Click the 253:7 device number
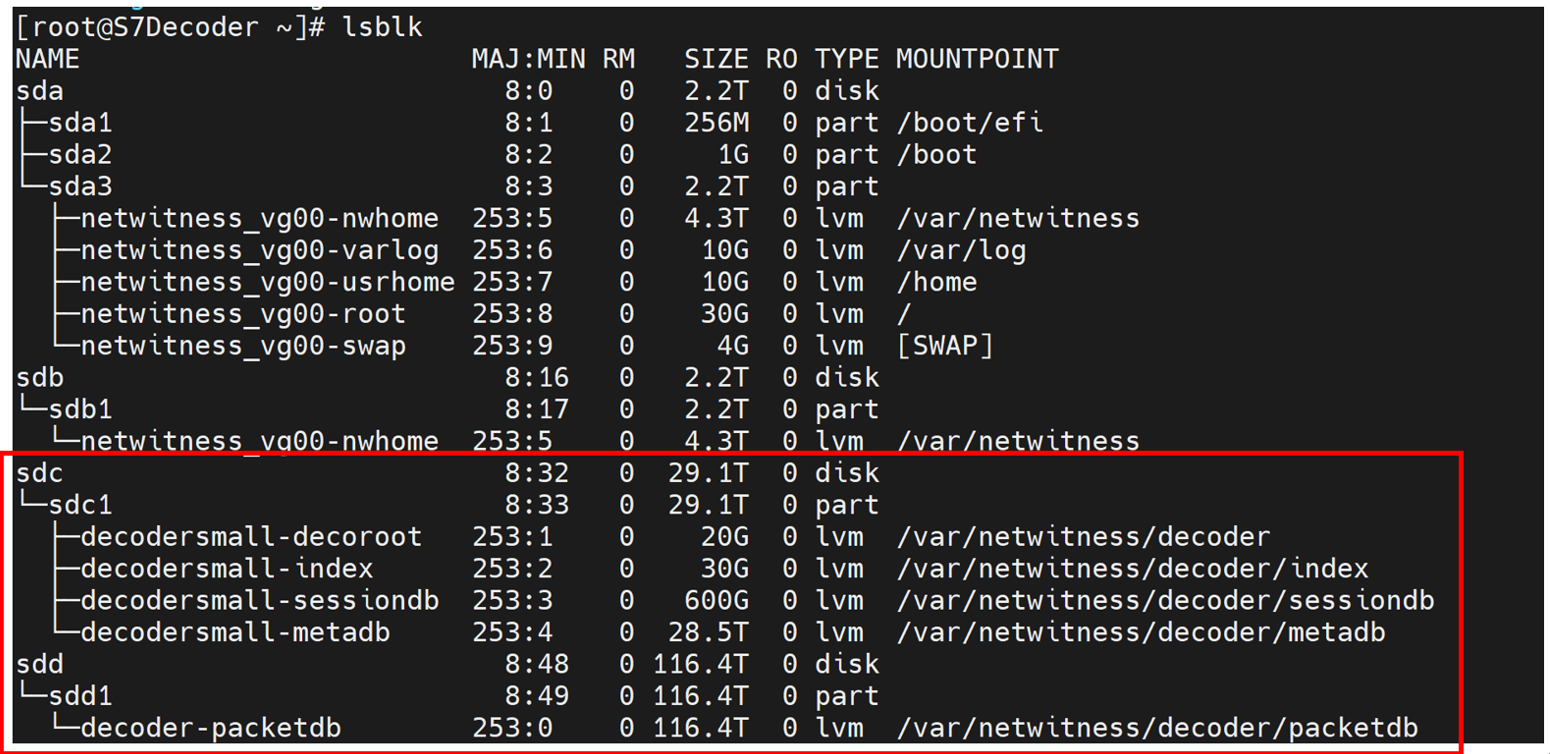The width and height of the screenshot is (1550, 754). 512,282
